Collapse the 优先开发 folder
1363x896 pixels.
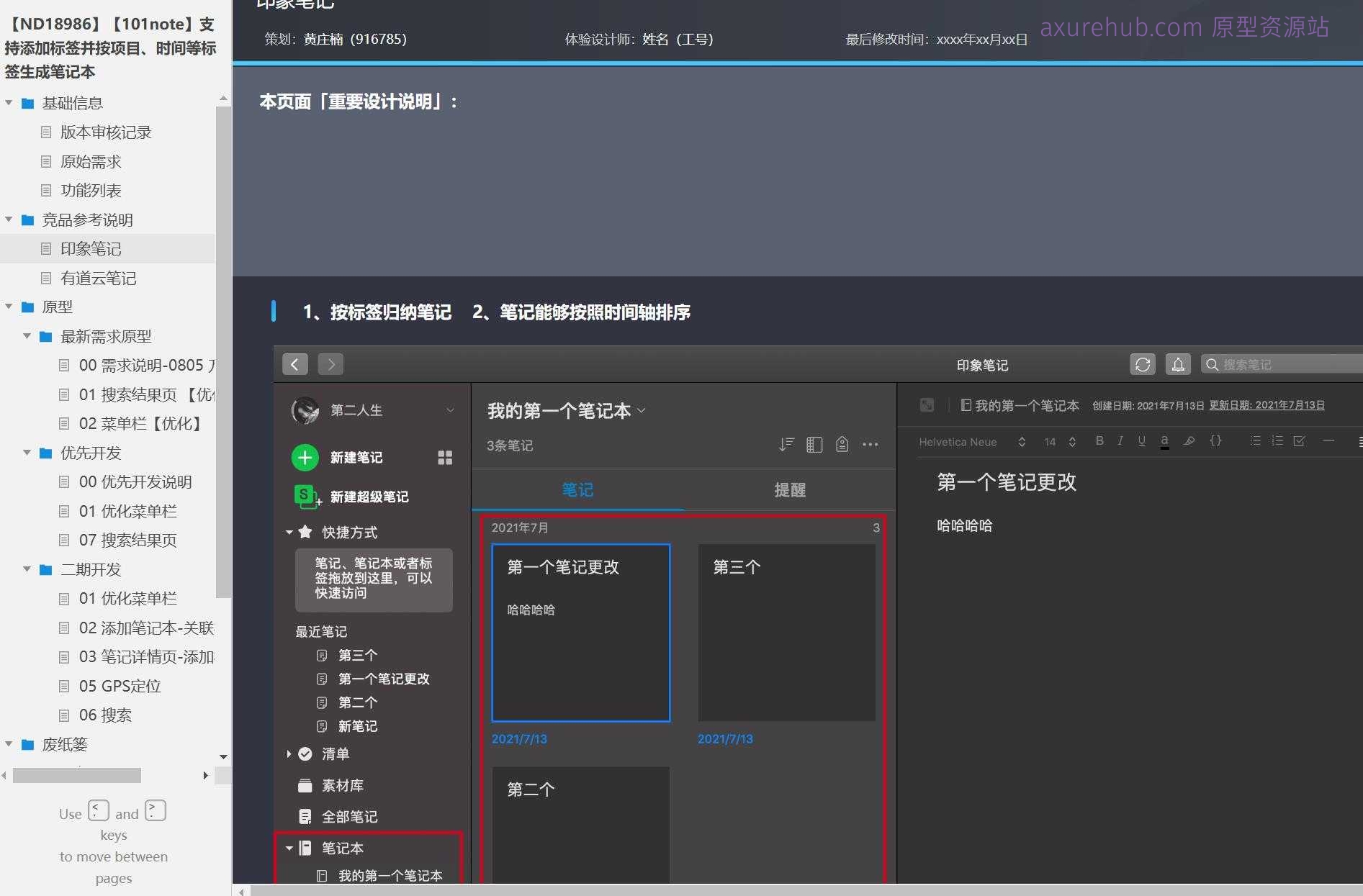[27, 453]
